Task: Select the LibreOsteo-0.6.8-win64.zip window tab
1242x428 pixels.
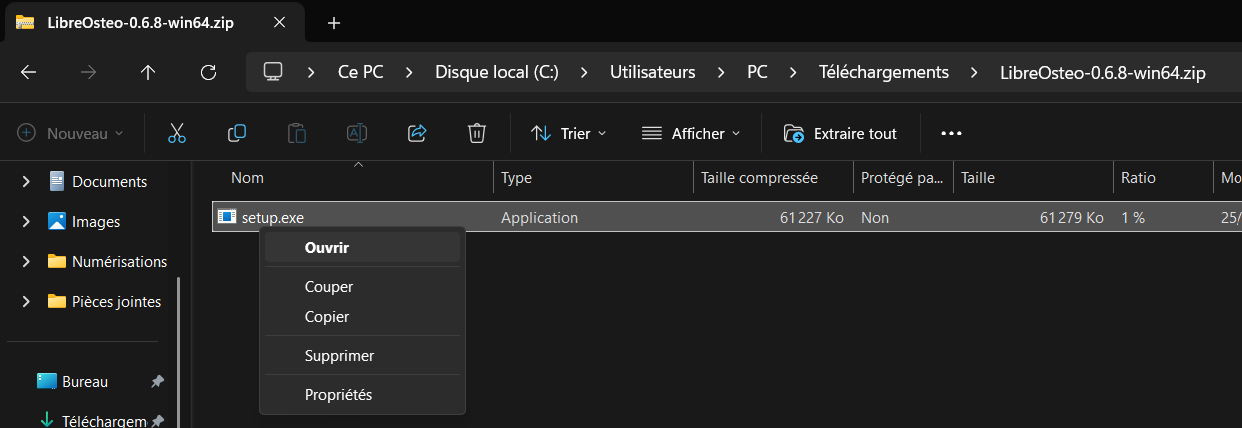Action: (x=155, y=22)
